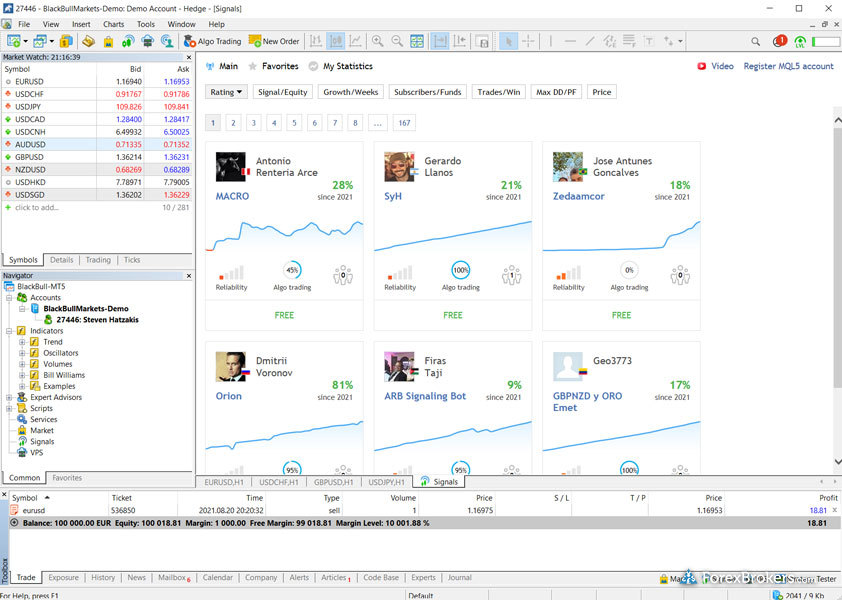This screenshot has height=600, width=842.
Task: Launch MetaEditor IDE via gold book icon
Action: (89, 41)
